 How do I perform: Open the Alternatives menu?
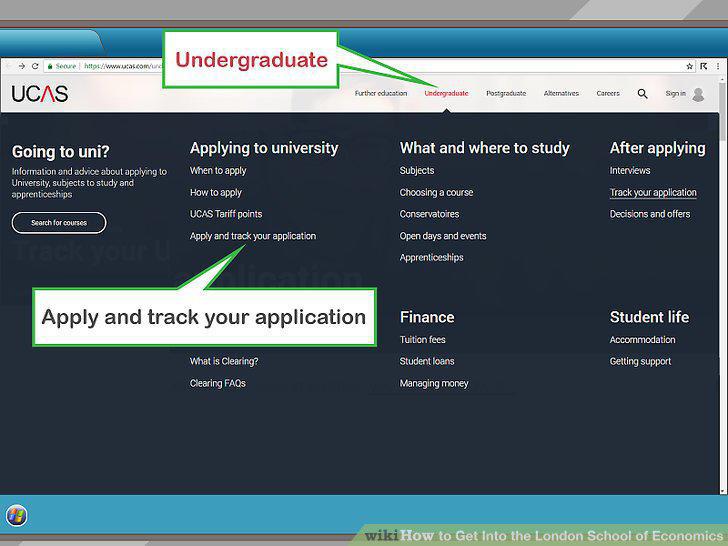561,93
